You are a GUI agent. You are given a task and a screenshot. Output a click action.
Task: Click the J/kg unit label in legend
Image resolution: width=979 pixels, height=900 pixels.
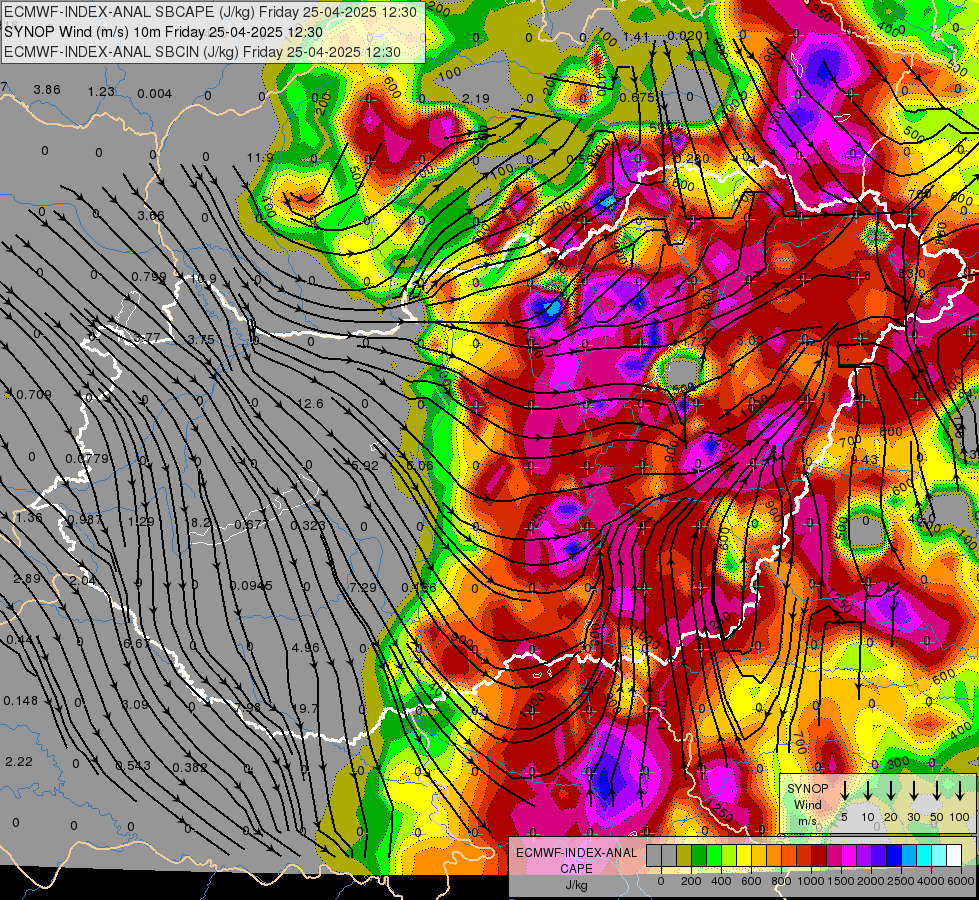point(576,885)
